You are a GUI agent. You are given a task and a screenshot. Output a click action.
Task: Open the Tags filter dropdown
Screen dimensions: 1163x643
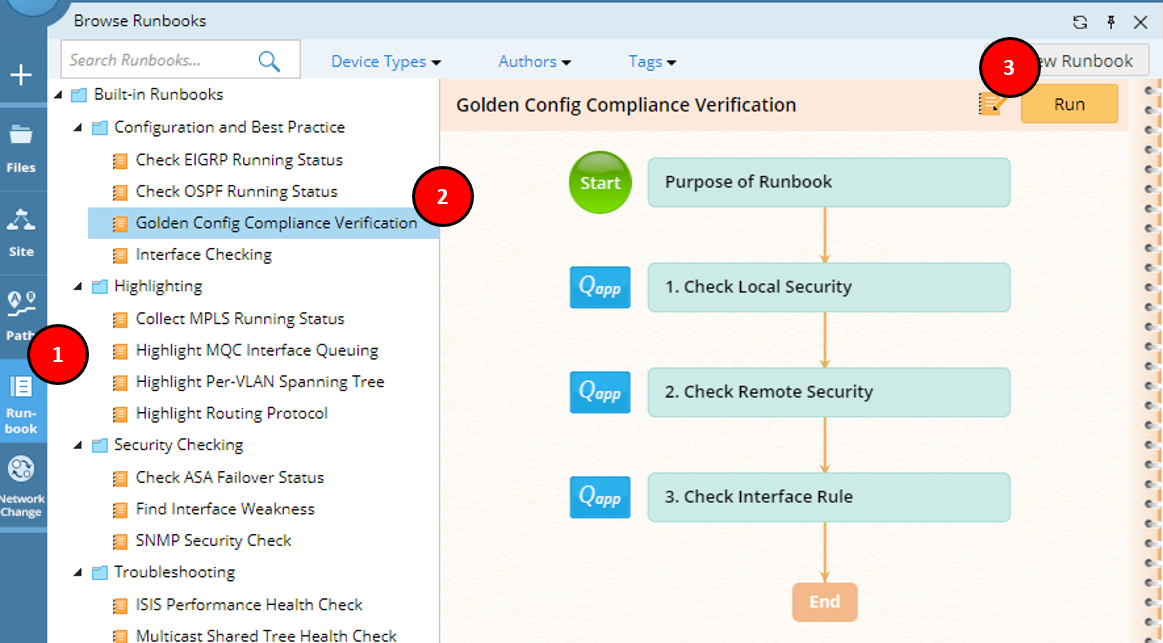(x=652, y=62)
